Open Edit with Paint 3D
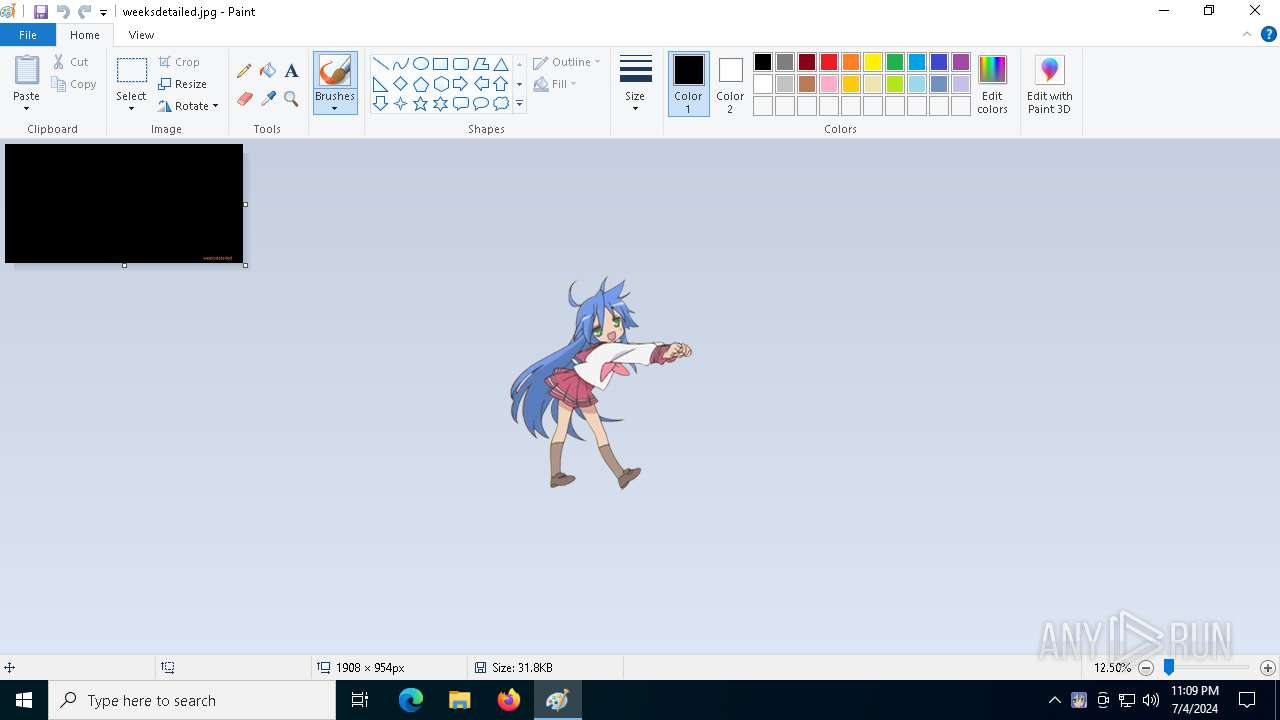 click(1049, 85)
